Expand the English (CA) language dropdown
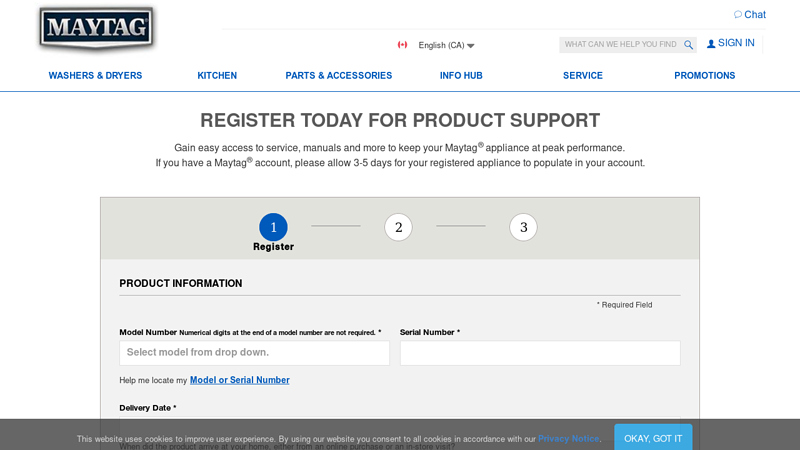The image size is (800, 450). click(446, 45)
